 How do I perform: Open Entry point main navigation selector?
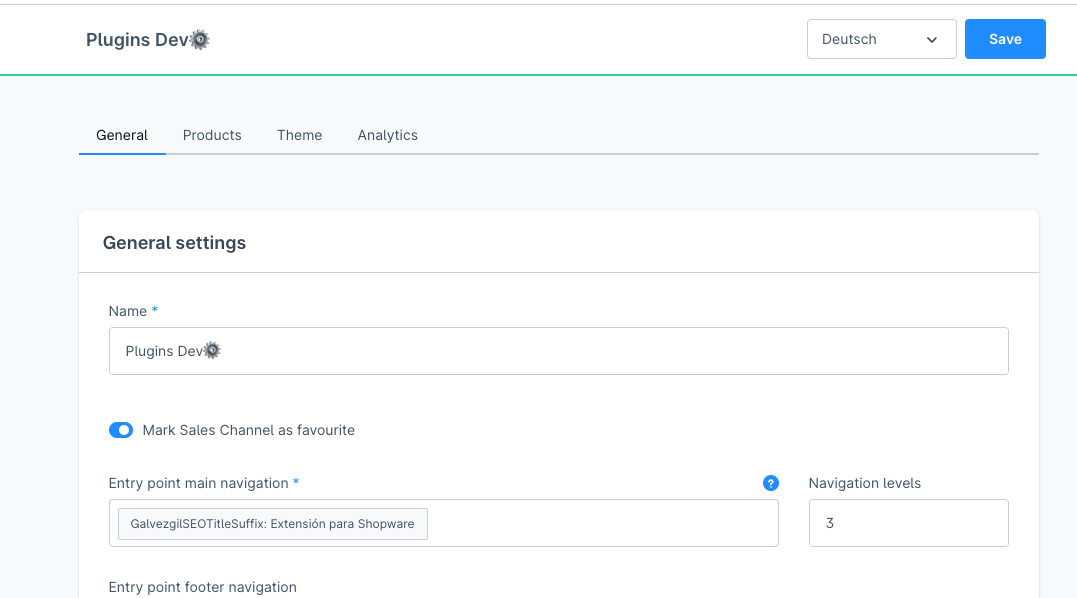pyautogui.click(x=444, y=523)
